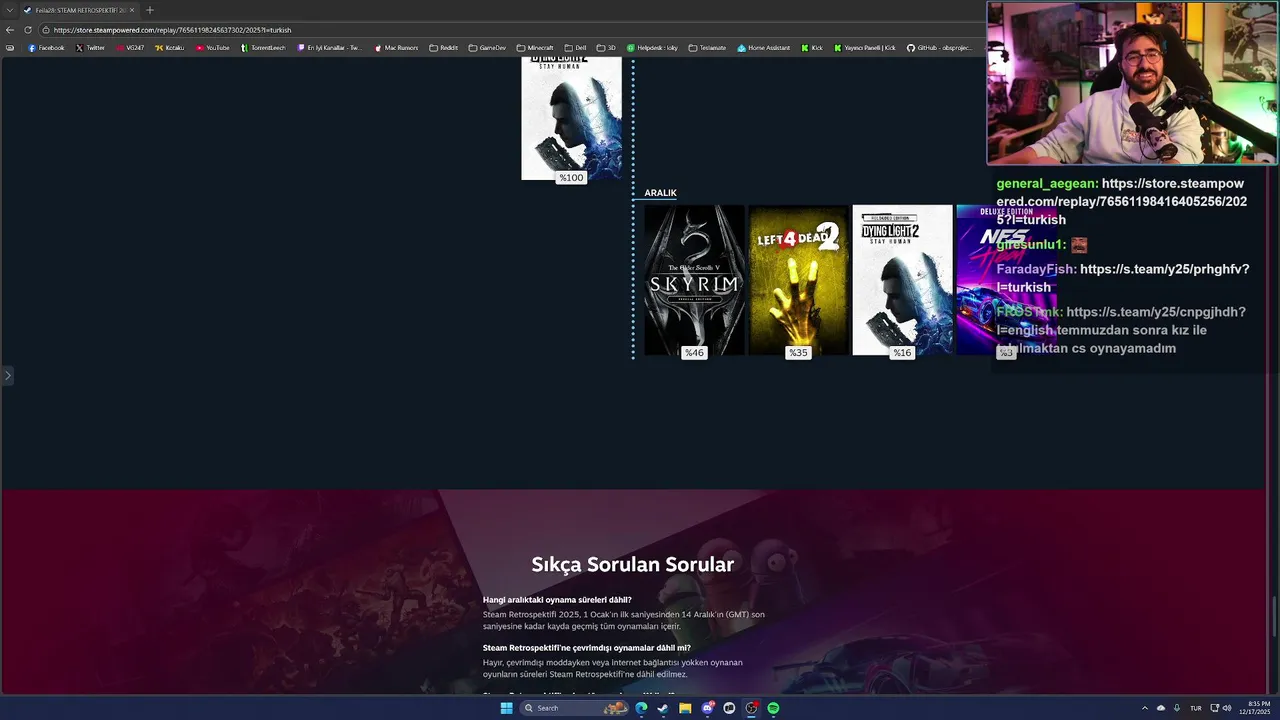The height and width of the screenshot is (720, 1280).
Task: Expand the GameDev bookmark folder
Action: click(487, 48)
